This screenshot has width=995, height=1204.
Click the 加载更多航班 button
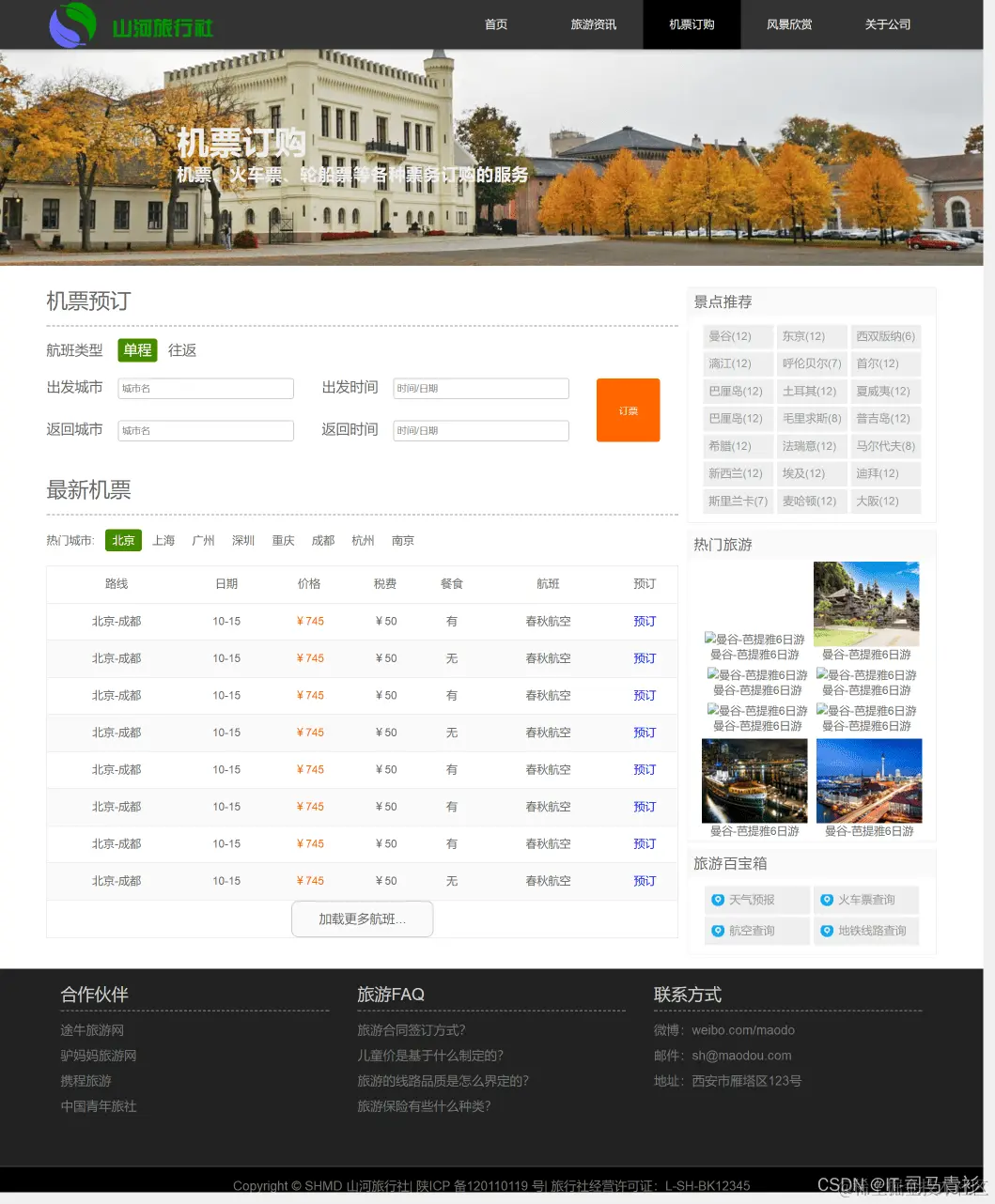pos(362,918)
